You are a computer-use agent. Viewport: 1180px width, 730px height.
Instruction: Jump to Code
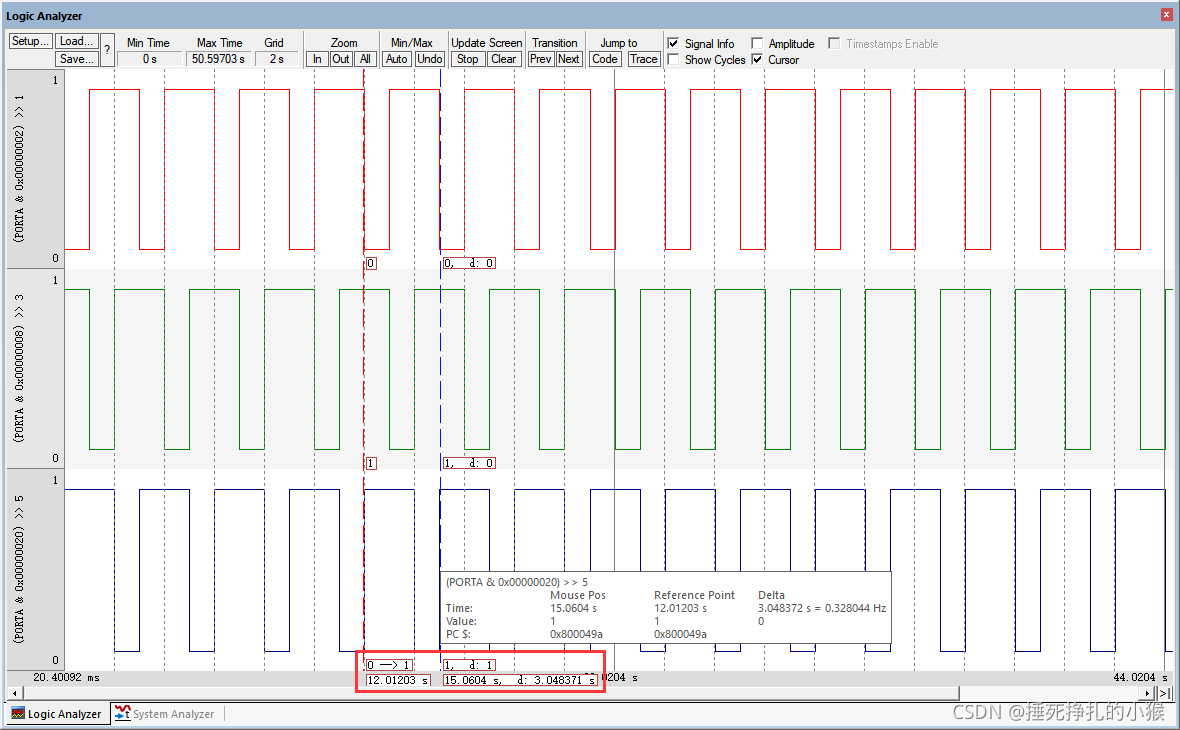tap(604, 59)
